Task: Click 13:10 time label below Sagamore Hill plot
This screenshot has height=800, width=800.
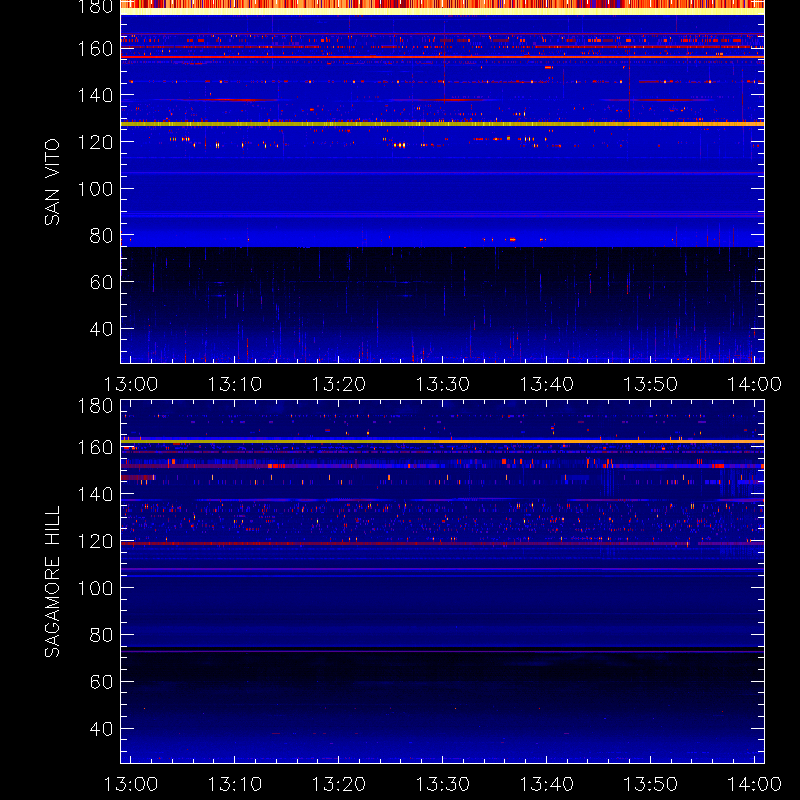Action: [235, 784]
